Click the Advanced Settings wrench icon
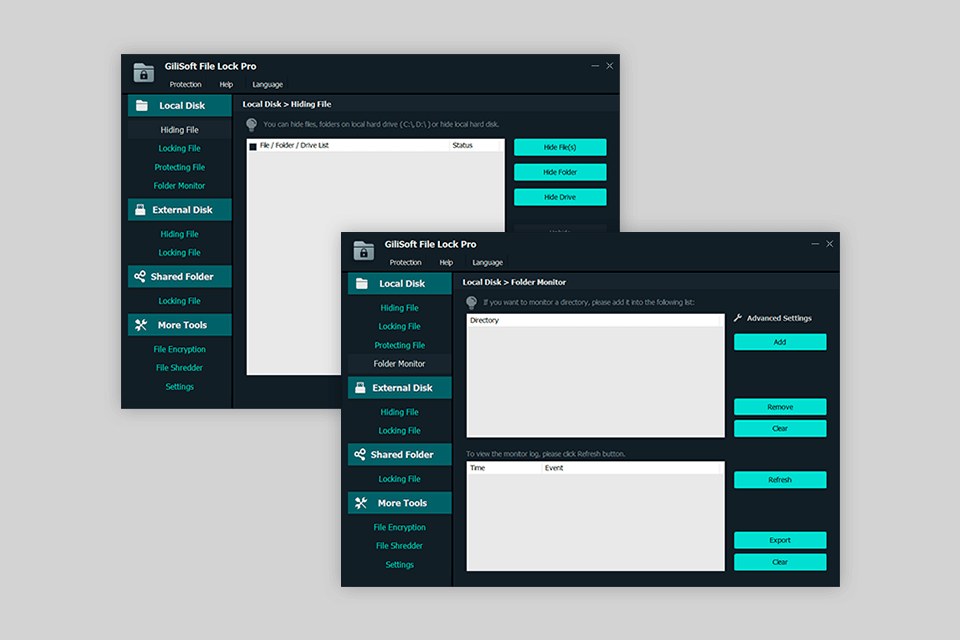Viewport: 960px width, 640px height. [x=738, y=318]
